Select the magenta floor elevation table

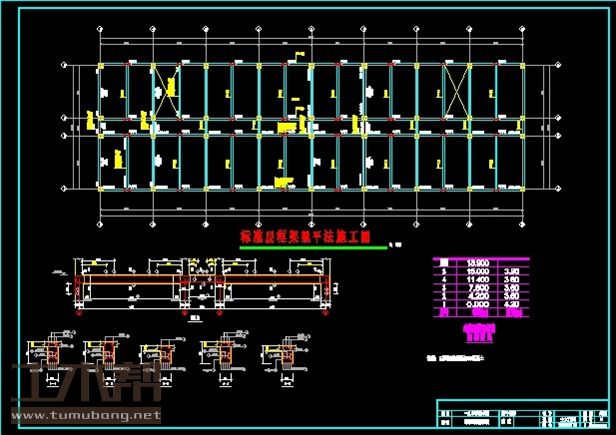click(479, 288)
